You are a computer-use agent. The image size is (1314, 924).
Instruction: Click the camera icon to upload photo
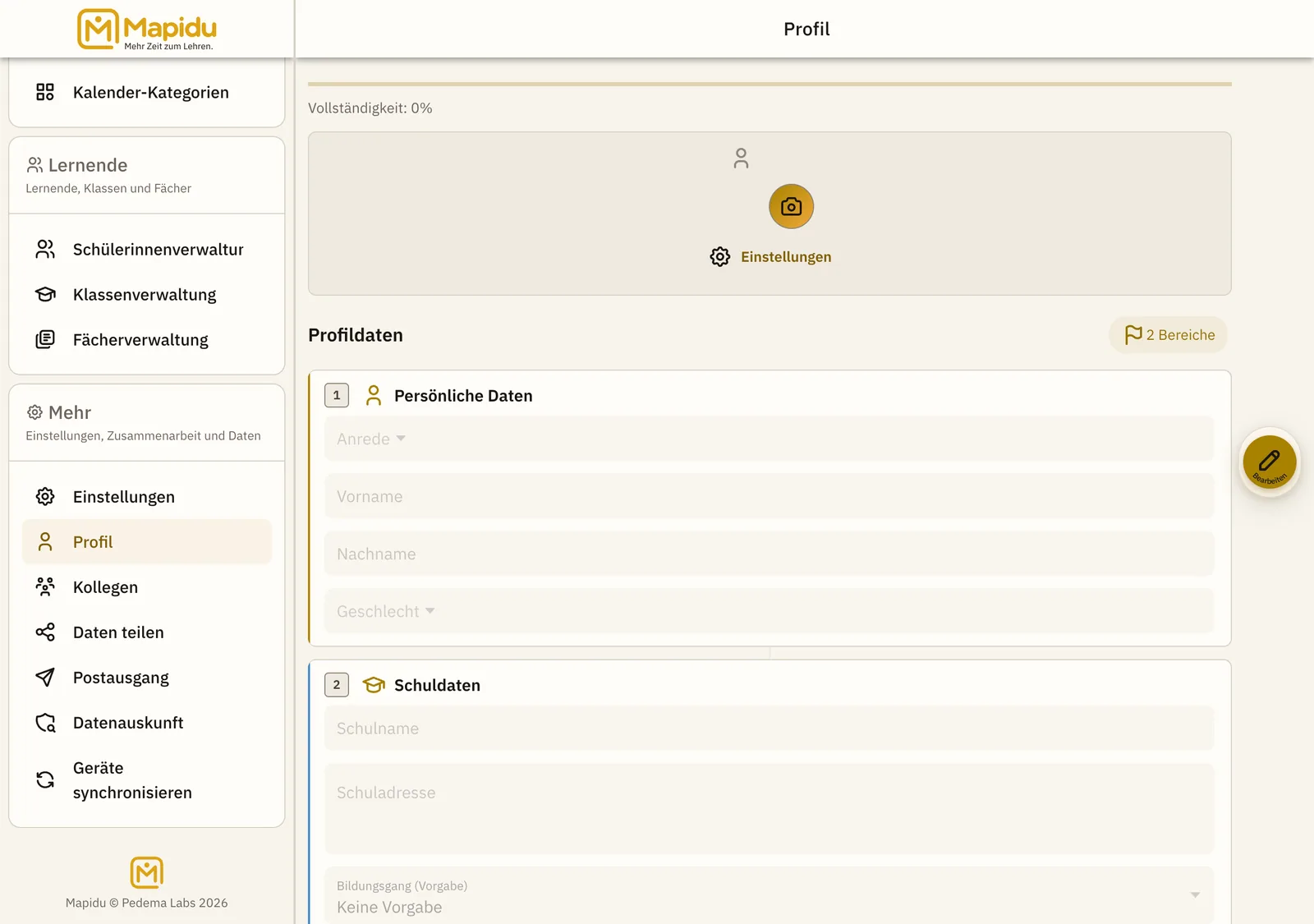click(791, 206)
